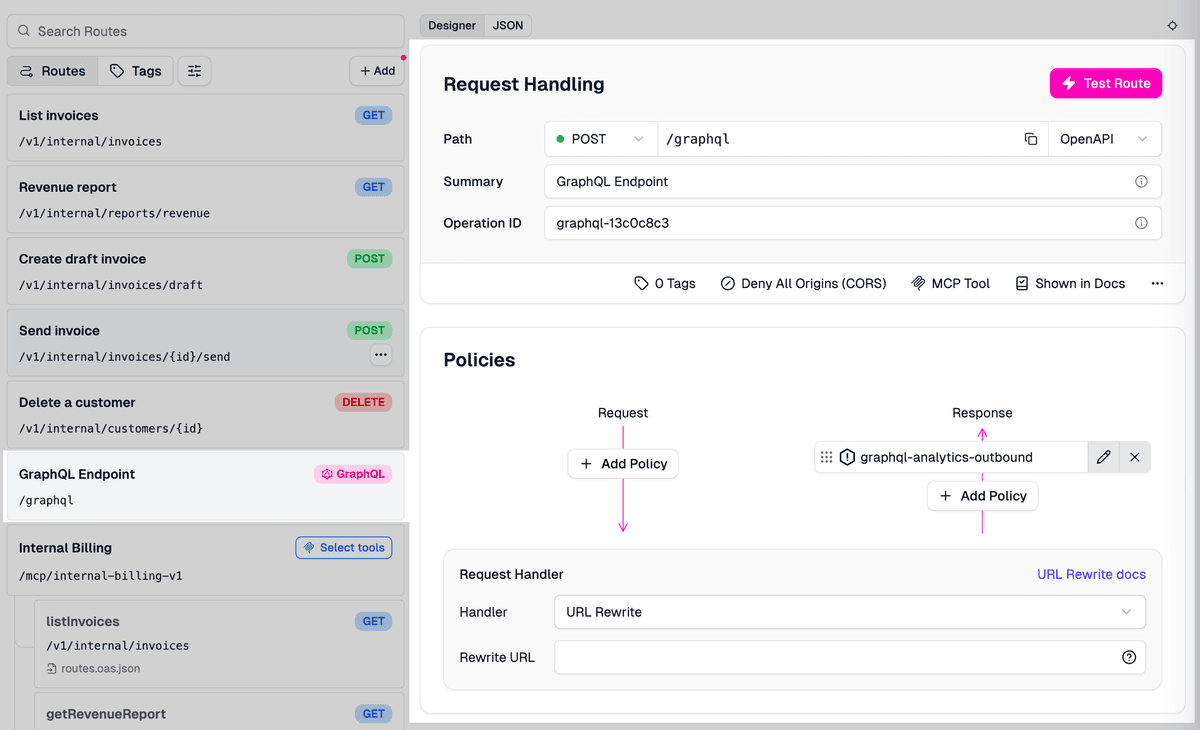Open the 0 Tags tag option
1200x730 pixels.
pyautogui.click(x=665, y=283)
